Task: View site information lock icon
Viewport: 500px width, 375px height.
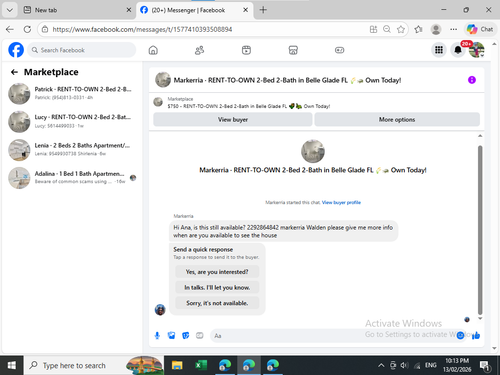Action: click(x=45, y=29)
